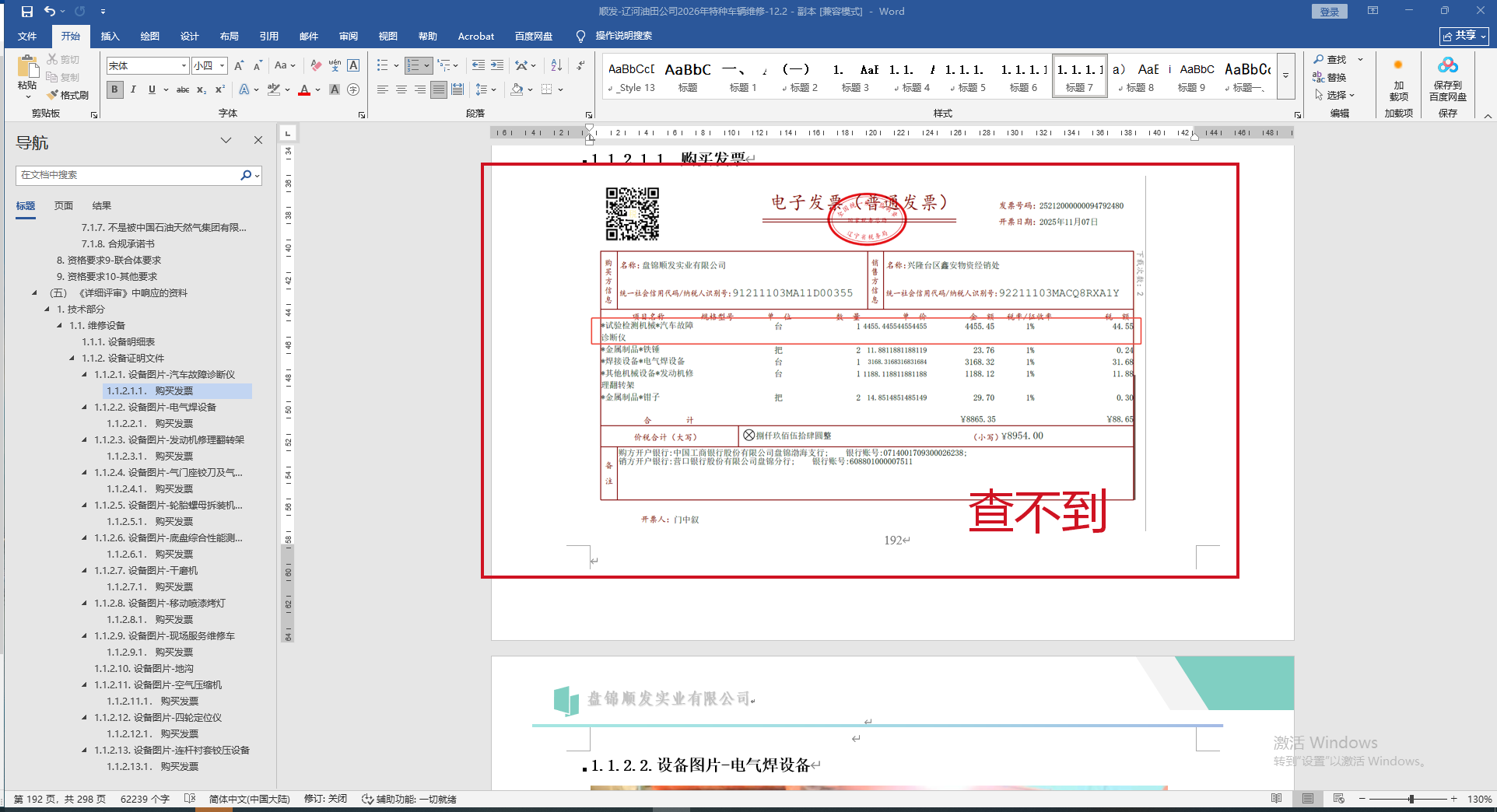Image resolution: width=1497 pixels, height=812 pixels.
Task: Open the Bullets list dropdown
Action: tap(396, 66)
